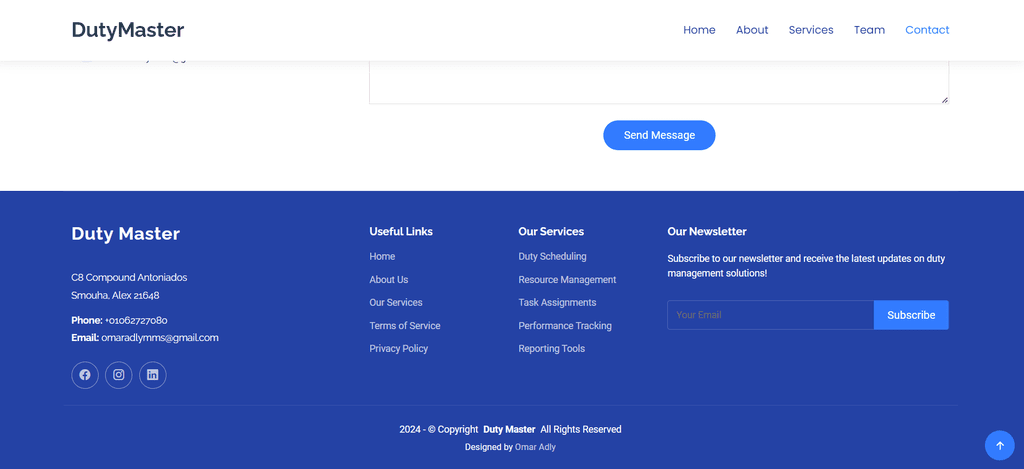This screenshot has width=1024, height=469.
Task: Click the textarea resize handle corner
Action: [x=944, y=99]
